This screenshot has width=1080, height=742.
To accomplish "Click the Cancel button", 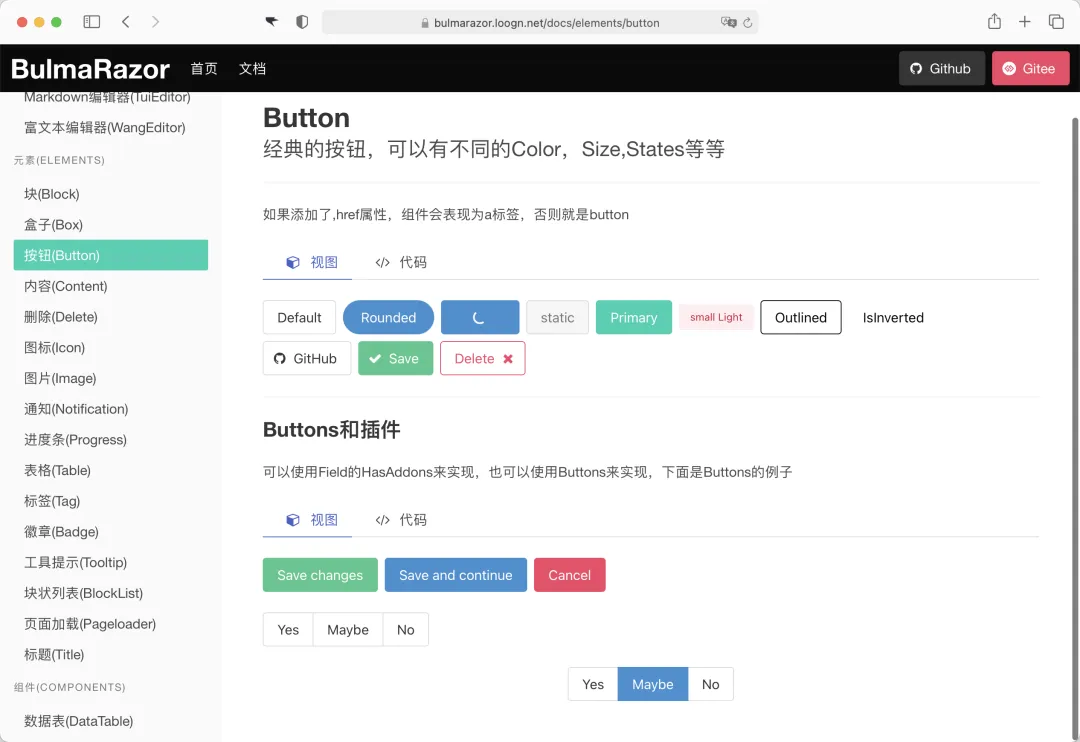I will [570, 575].
